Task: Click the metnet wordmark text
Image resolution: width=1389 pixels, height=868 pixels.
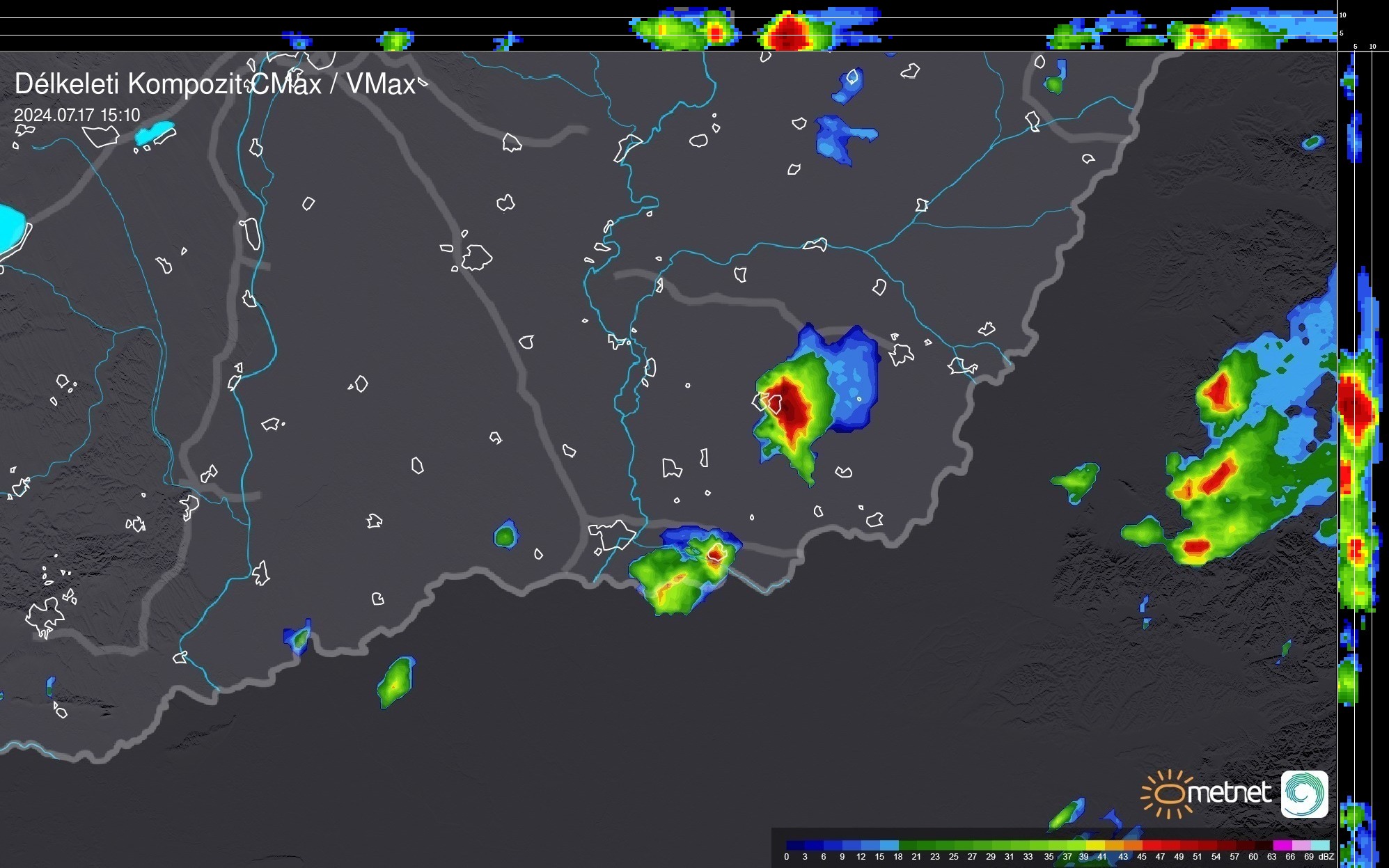Action: pyautogui.click(x=1229, y=793)
